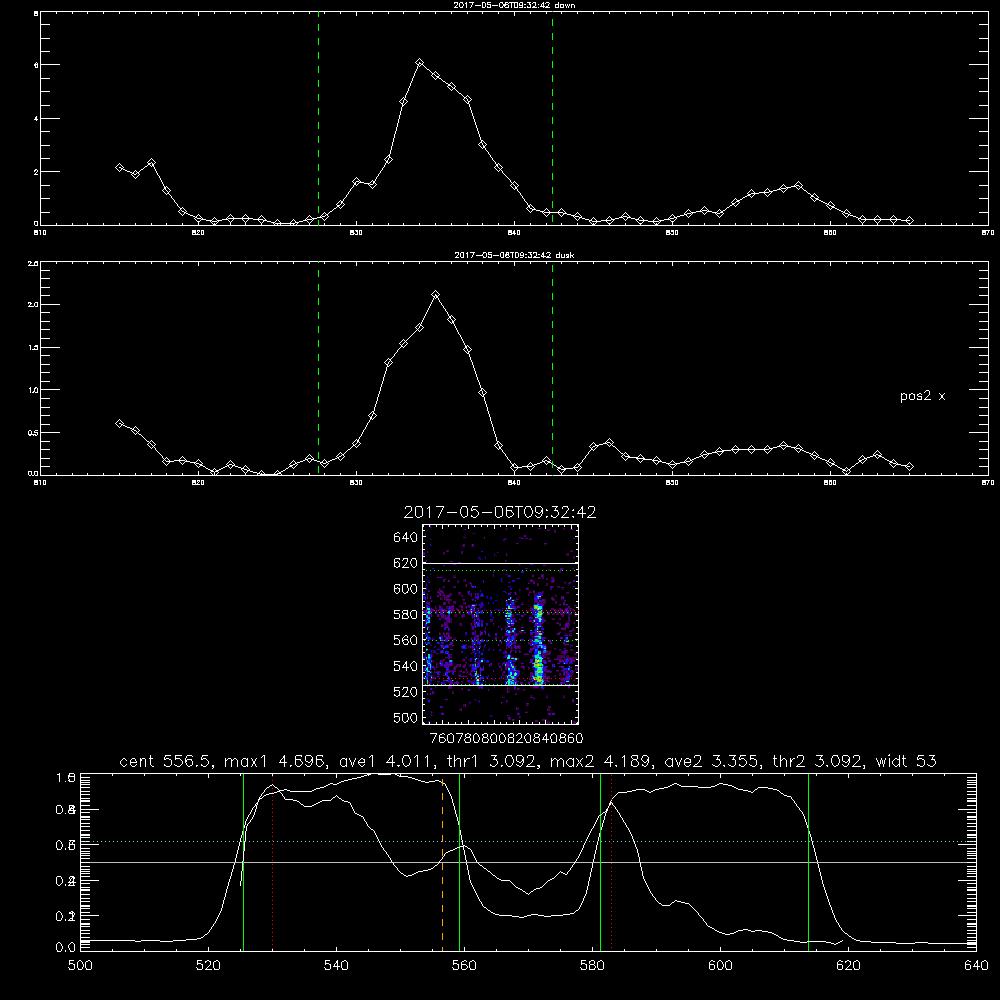Select left green dashed line in dusk plot

click(x=318, y=368)
